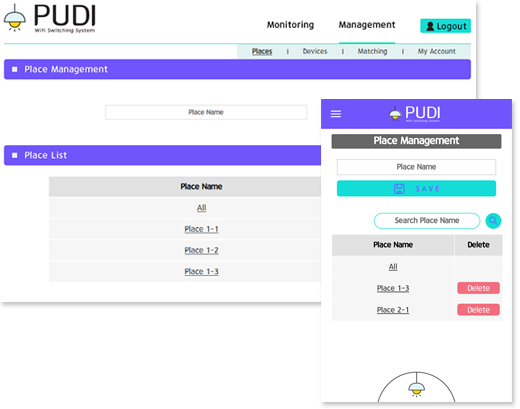Click the Search Place Name field
Viewport: 520px width, 409px height.
coord(427,221)
